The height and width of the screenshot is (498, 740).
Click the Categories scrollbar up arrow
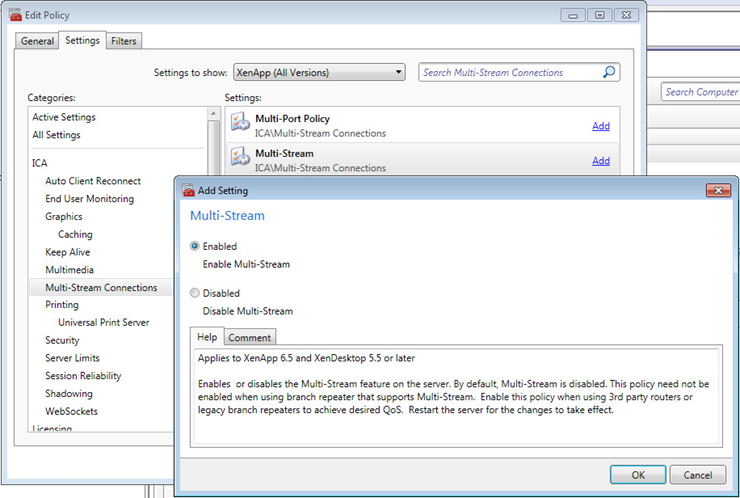coord(213,113)
